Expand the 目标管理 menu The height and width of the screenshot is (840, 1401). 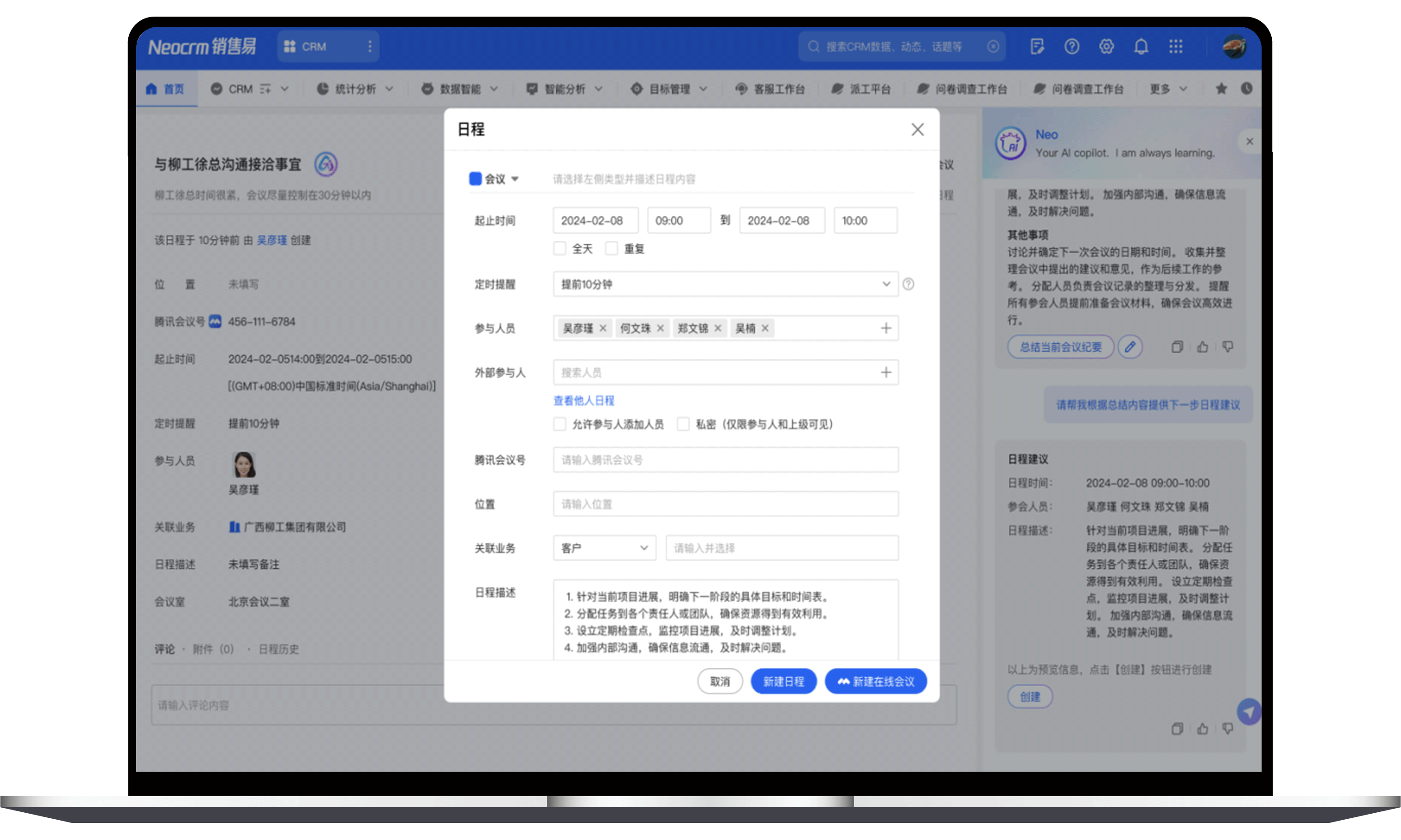pyautogui.click(x=703, y=89)
